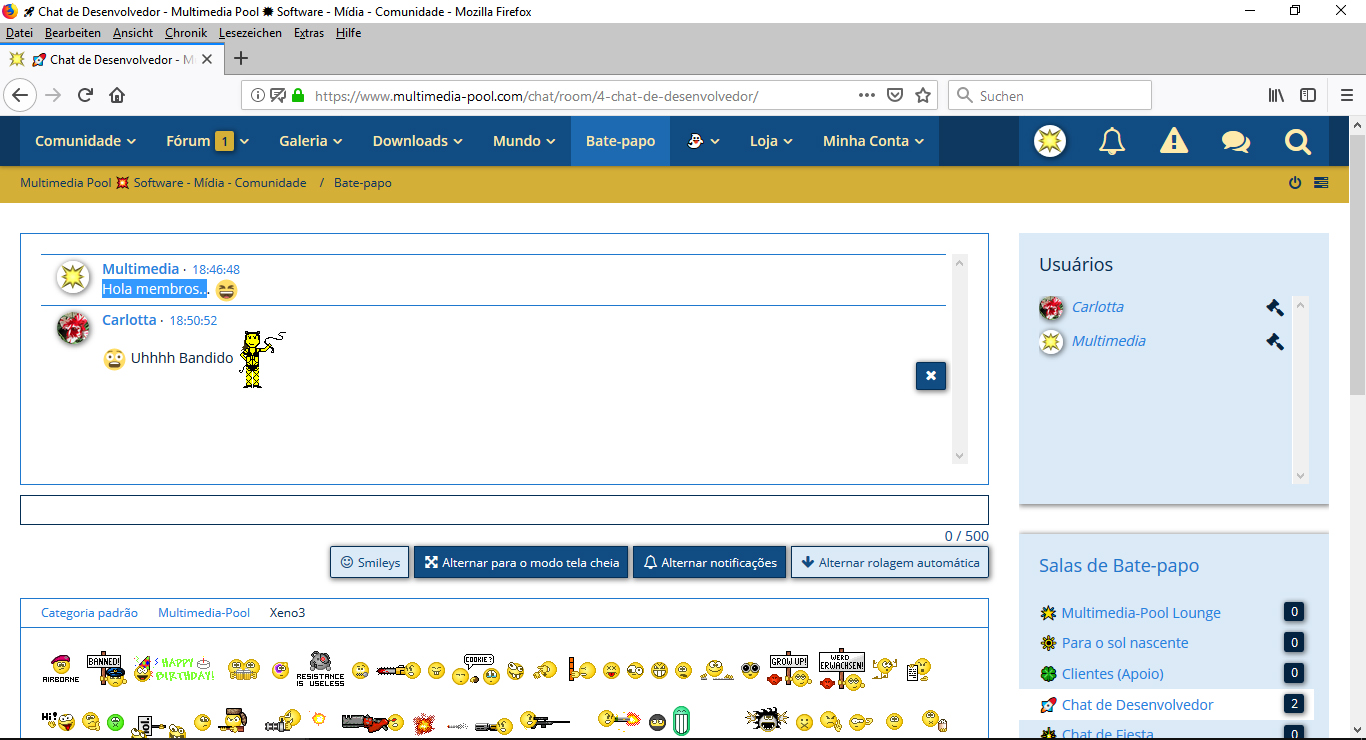
Task: Open the Multimedia-Pool Lounge chat room
Action: tap(1140, 613)
